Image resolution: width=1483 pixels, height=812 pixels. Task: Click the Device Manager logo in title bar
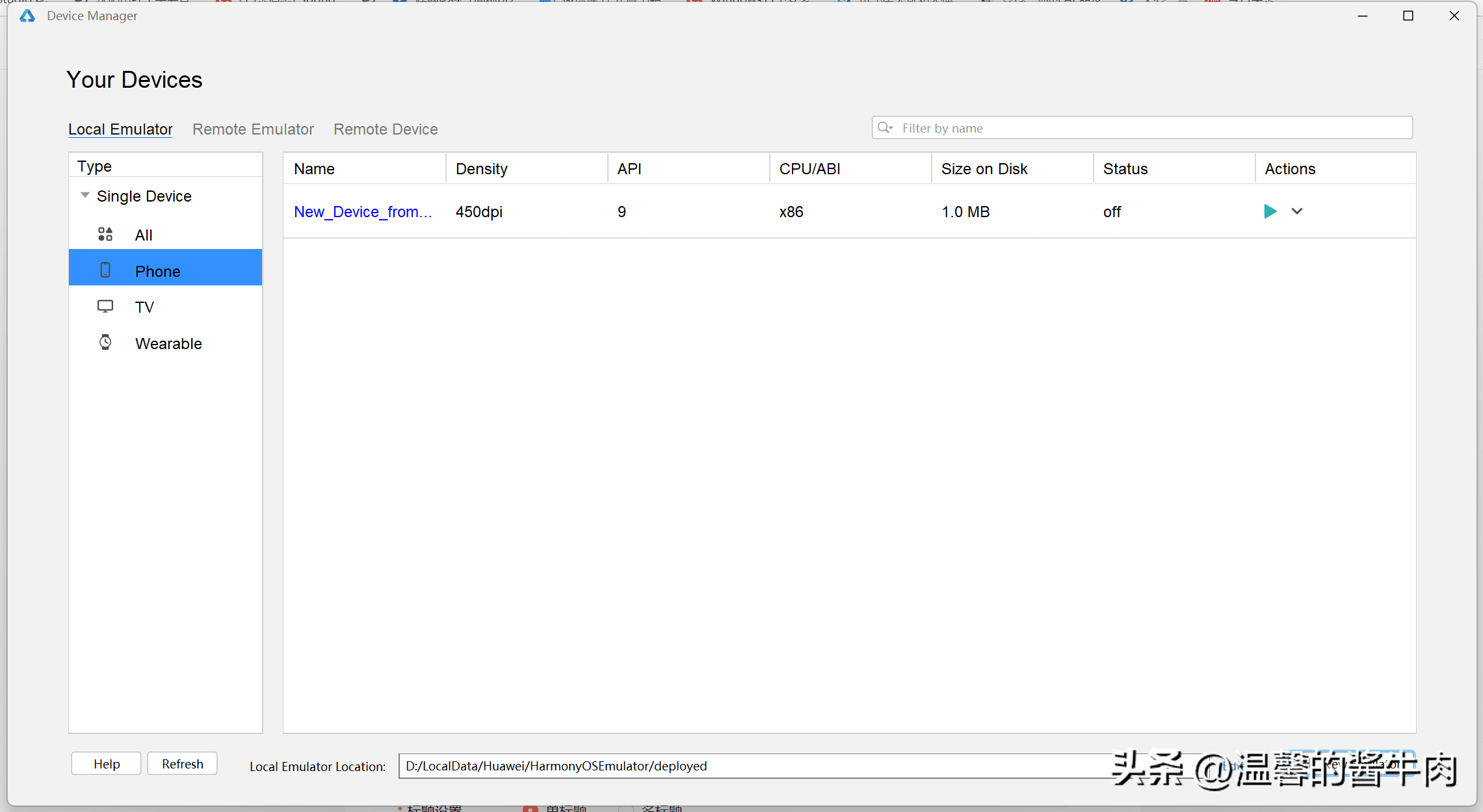(x=27, y=16)
